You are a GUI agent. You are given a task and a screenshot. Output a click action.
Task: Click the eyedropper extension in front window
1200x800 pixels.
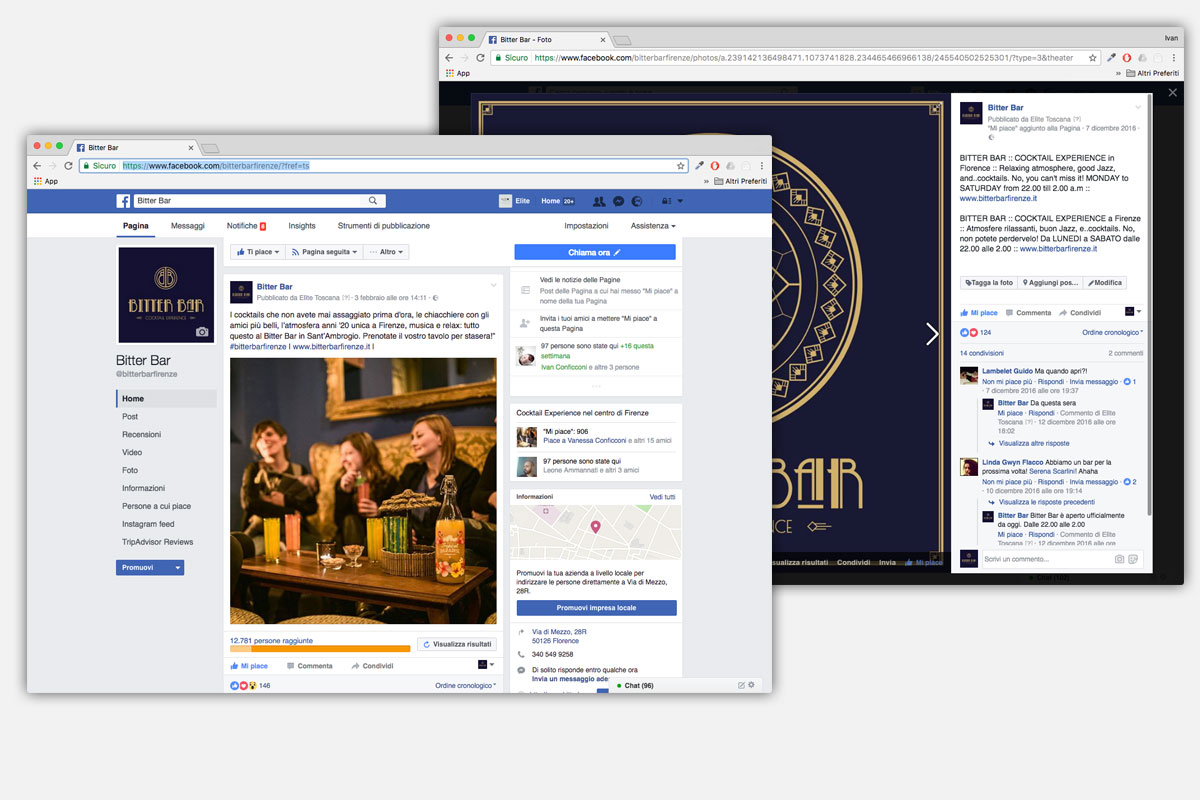point(700,166)
